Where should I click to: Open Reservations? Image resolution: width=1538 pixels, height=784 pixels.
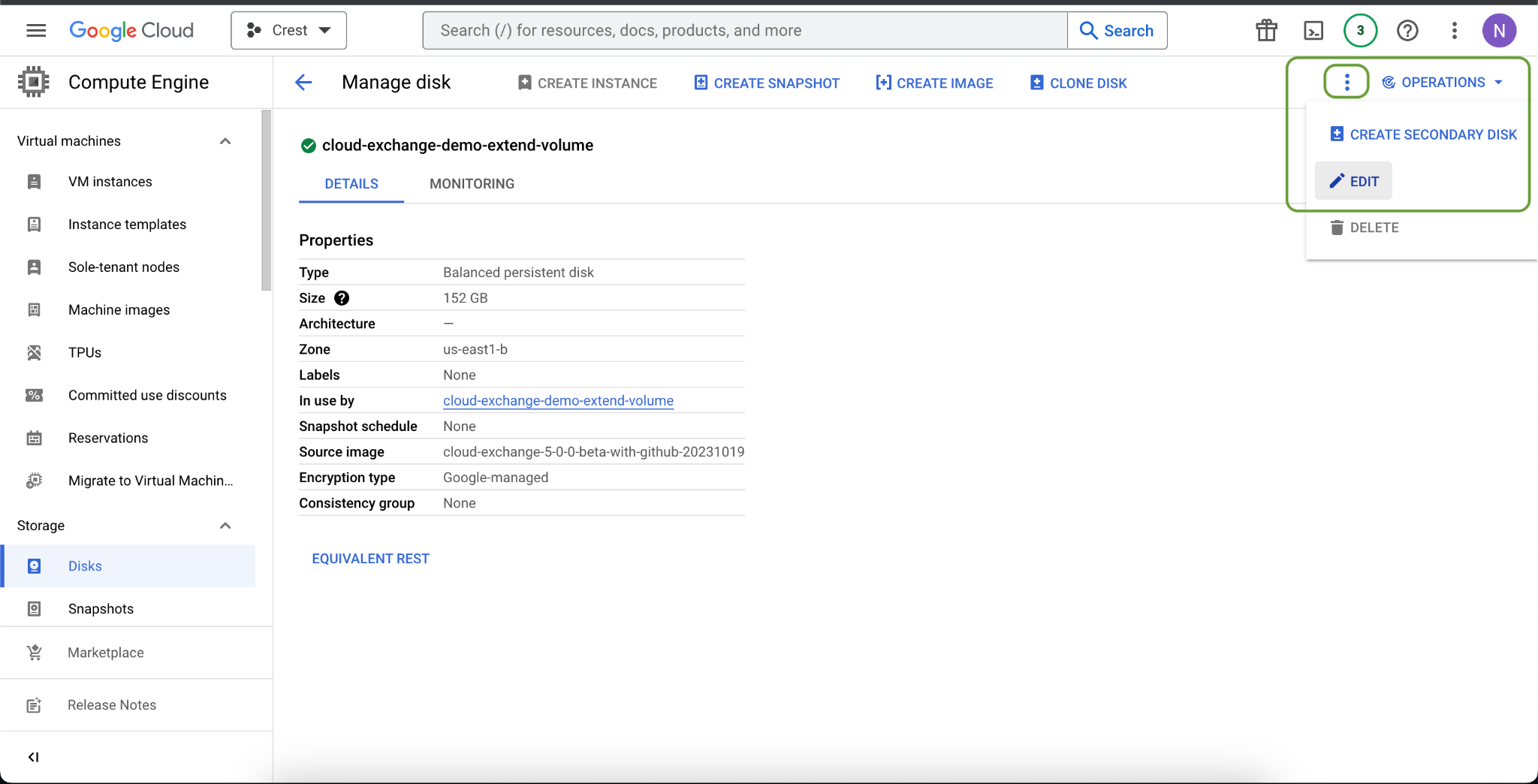[x=108, y=439]
